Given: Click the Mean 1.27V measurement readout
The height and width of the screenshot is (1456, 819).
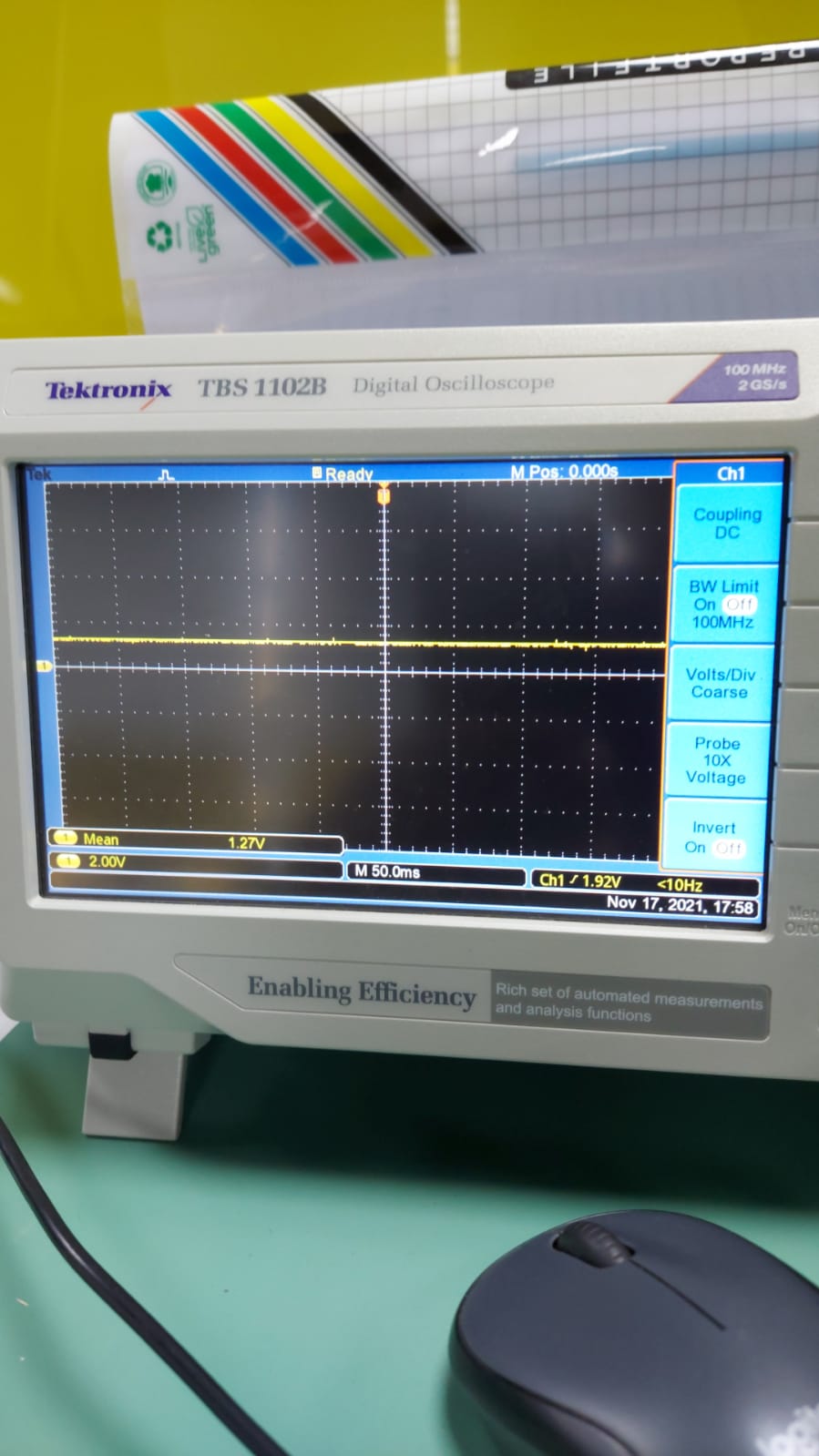Looking at the screenshot, I should point(195,841).
